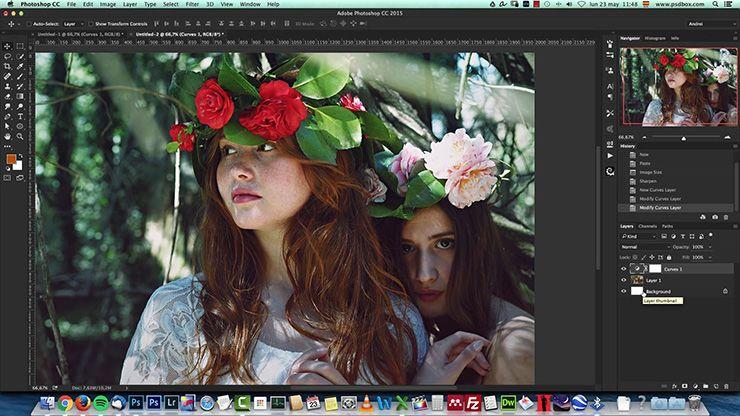The height and width of the screenshot is (416, 740).
Task: Switch to the Paths tab
Action: 667,226
